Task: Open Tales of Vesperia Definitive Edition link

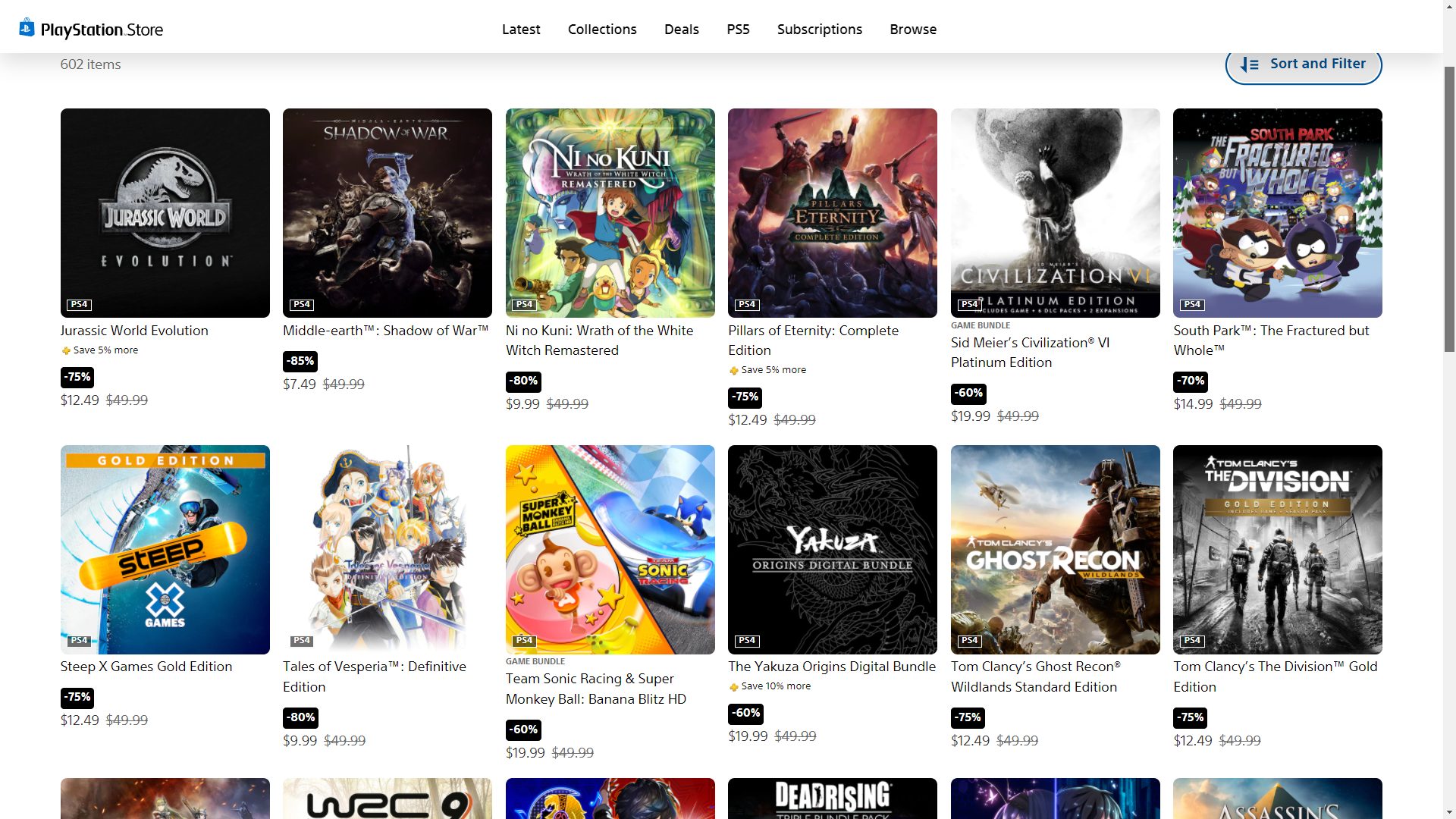Action: [x=375, y=676]
